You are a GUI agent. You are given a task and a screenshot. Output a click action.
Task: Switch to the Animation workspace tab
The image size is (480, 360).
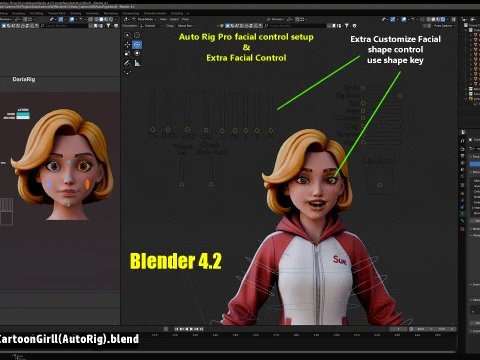[x=92, y=13]
